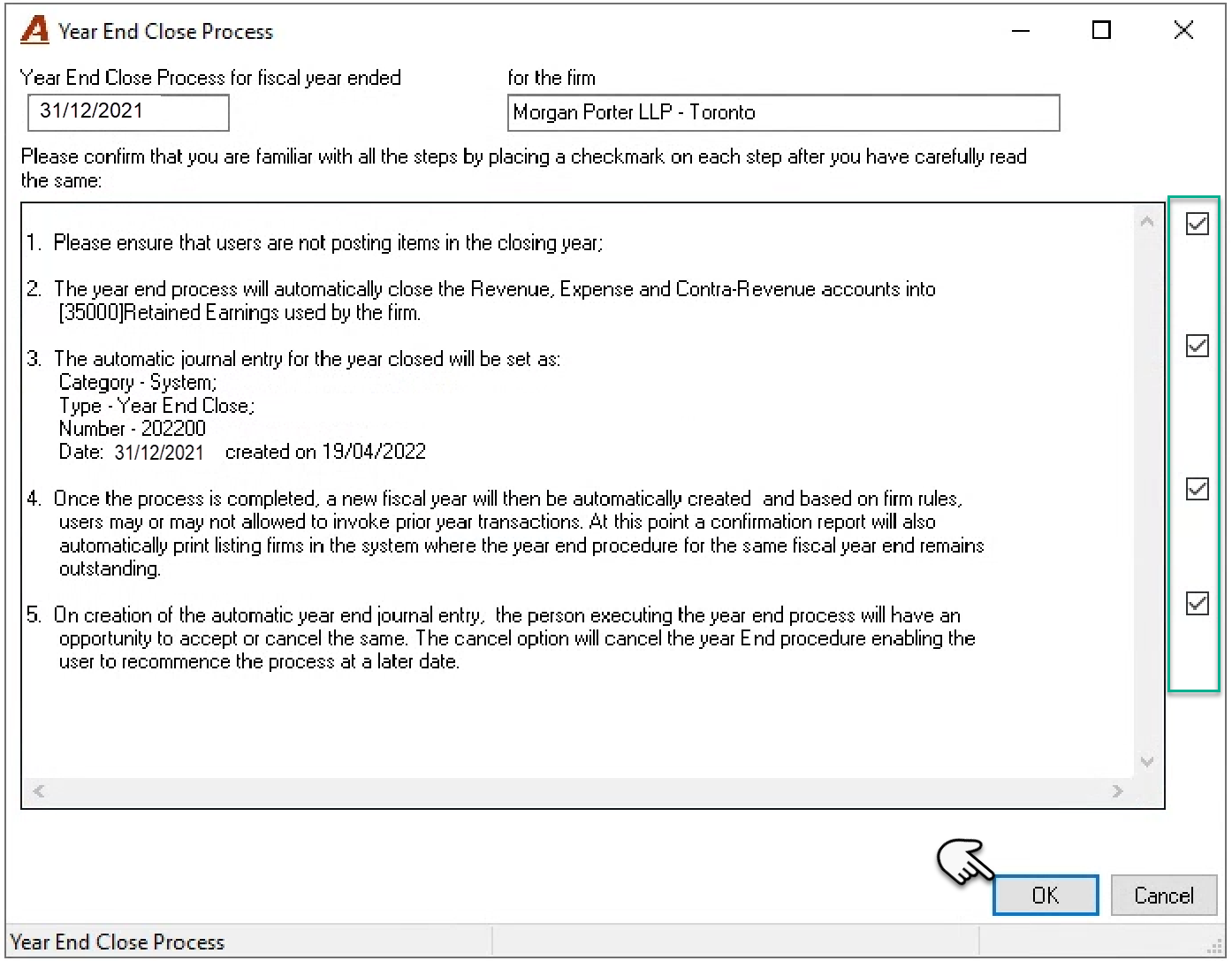This screenshot has height=961, width=1232.
Task: Click the "[35000]Retained Earnings used by the firm." line
Action: [240, 313]
